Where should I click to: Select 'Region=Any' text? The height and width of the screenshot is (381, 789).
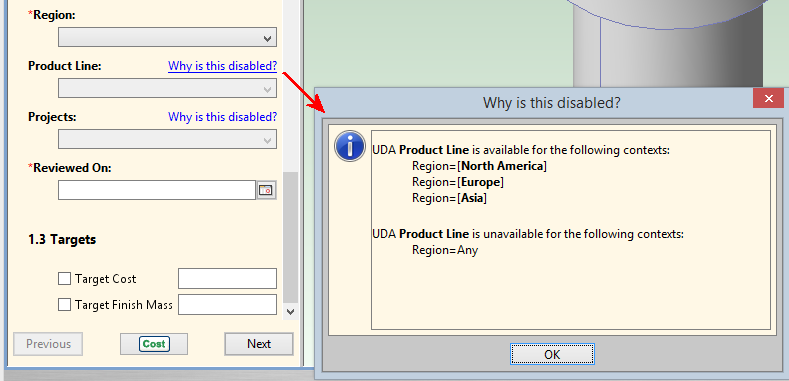[x=445, y=250]
